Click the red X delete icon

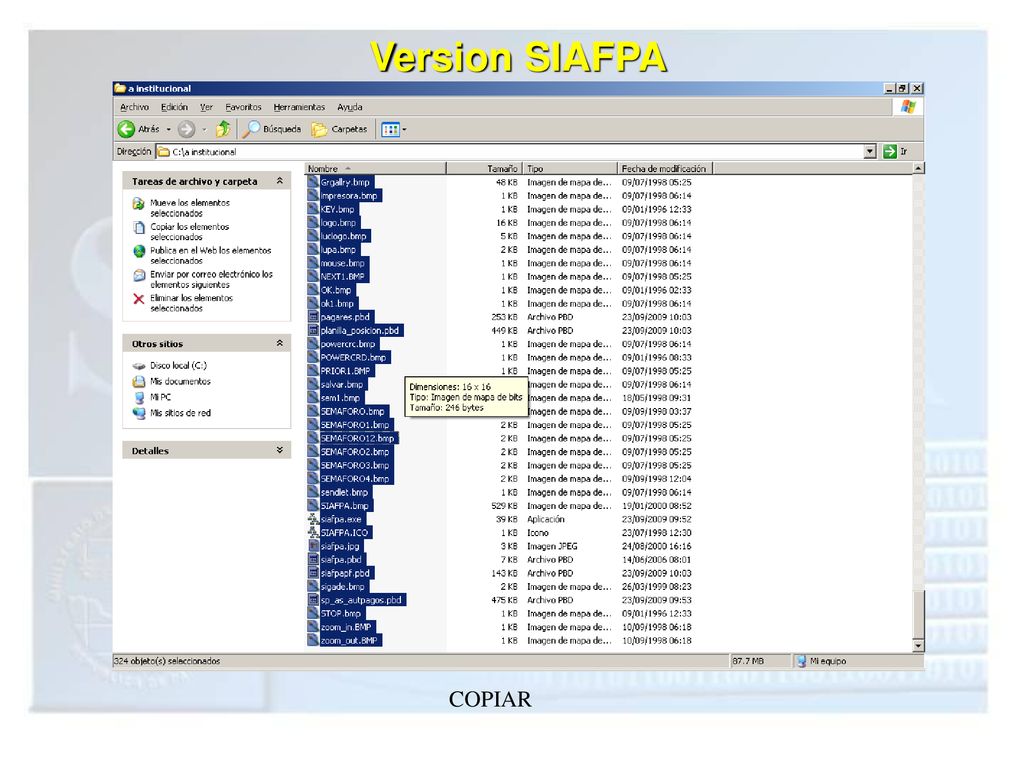coord(138,299)
